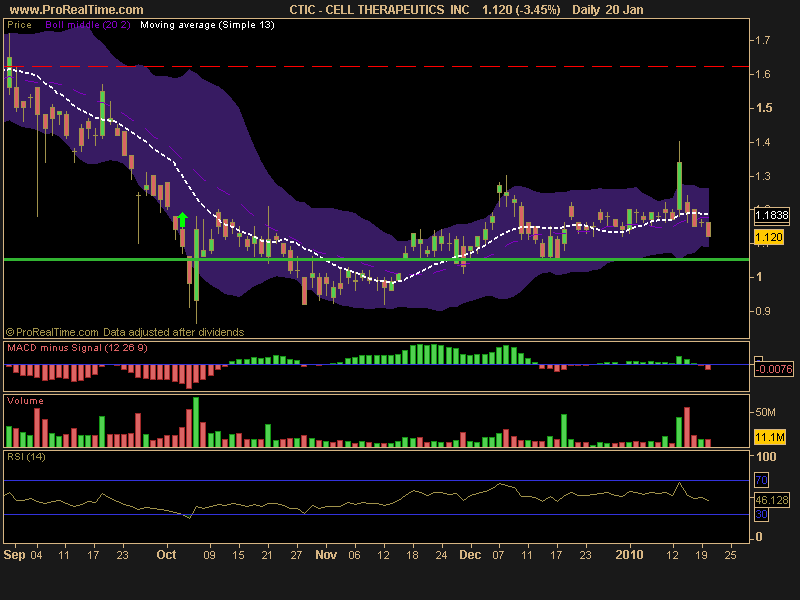Screen dimensions: 800x600
Task: Click the 1.6 price axis label
Action: pyautogui.click(x=763, y=74)
